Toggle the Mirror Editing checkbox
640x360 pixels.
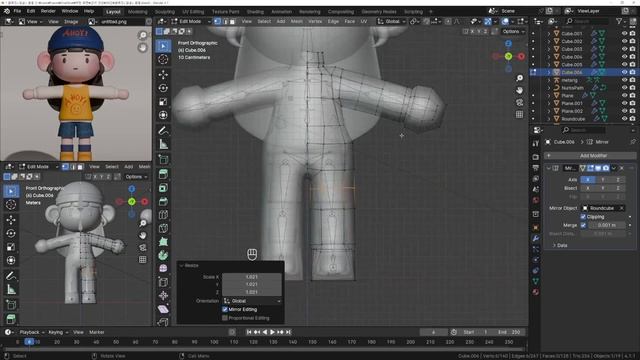tap(225, 309)
